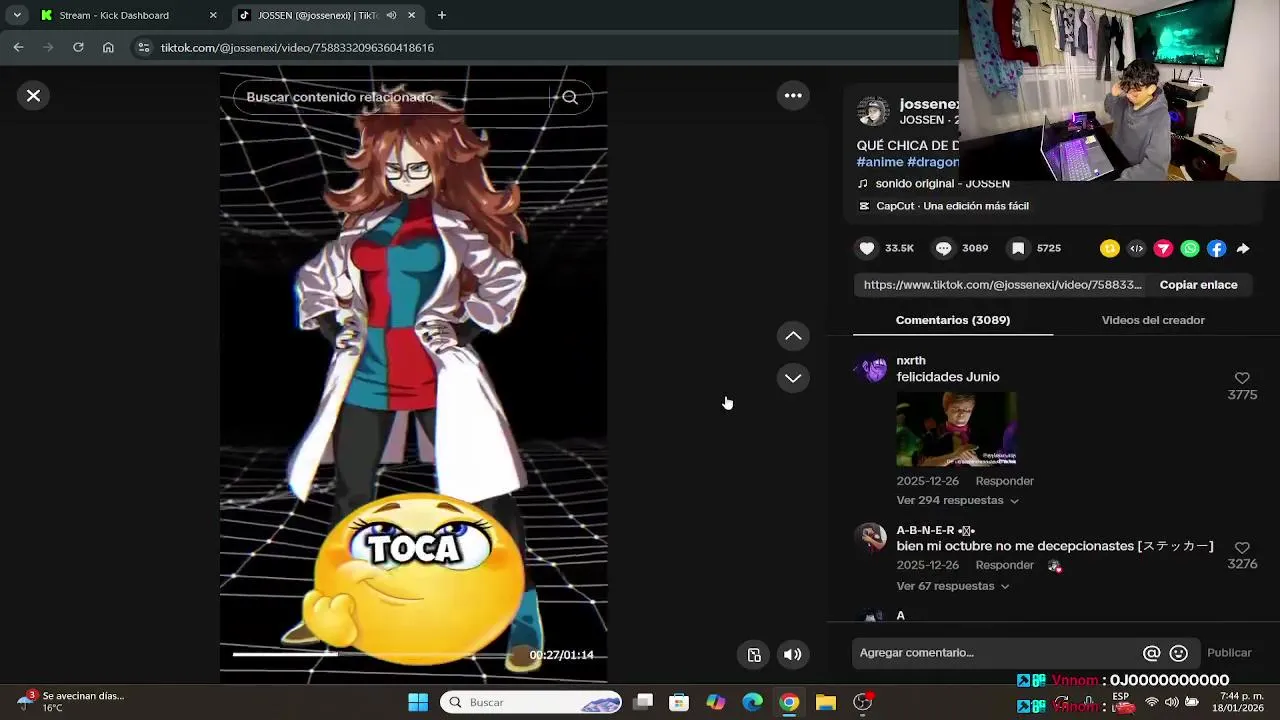Screen dimensions: 1280x720
Task: Go back in the browser
Action: click(18, 47)
